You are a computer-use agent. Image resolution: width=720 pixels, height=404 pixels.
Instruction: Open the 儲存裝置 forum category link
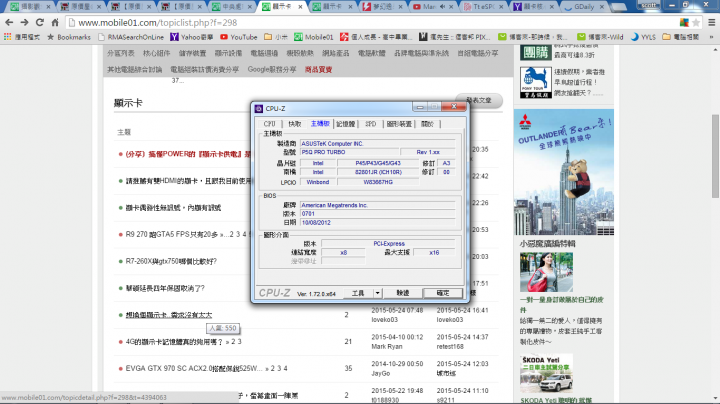pos(192,53)
